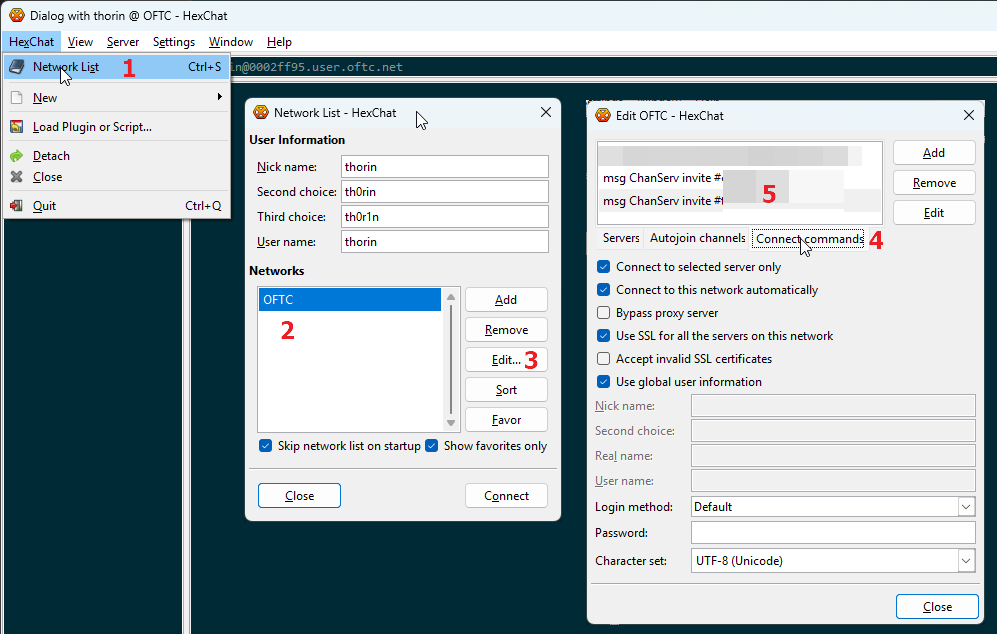Open the Settings menu
Image resolution: width=997 pixels, height=634 pixels.
174,42
